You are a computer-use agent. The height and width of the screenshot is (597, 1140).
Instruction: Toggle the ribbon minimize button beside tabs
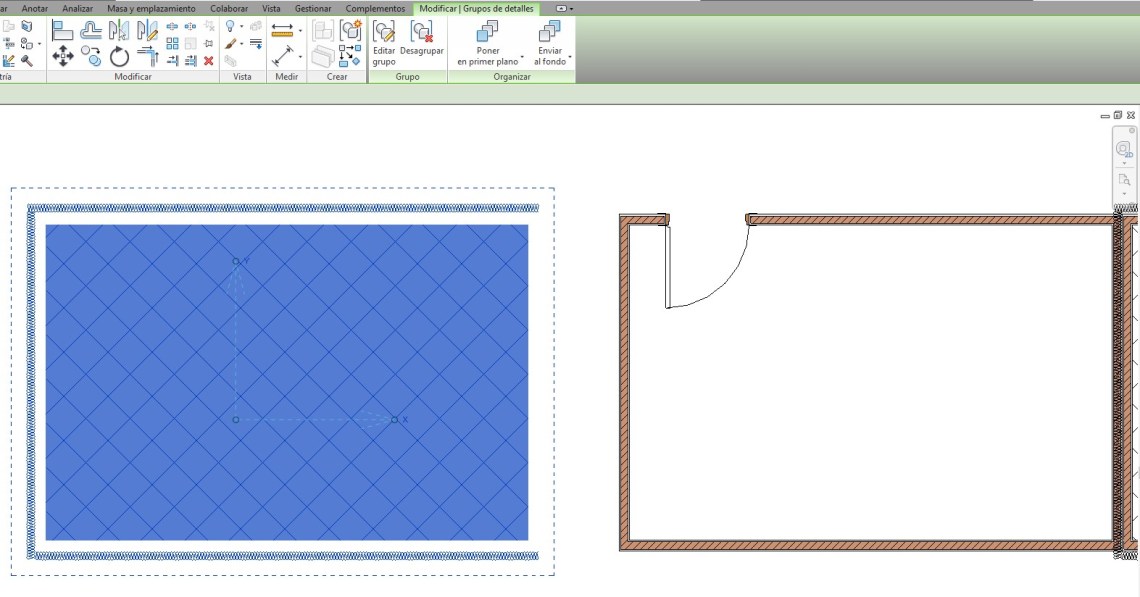click(x=562, y=8)
